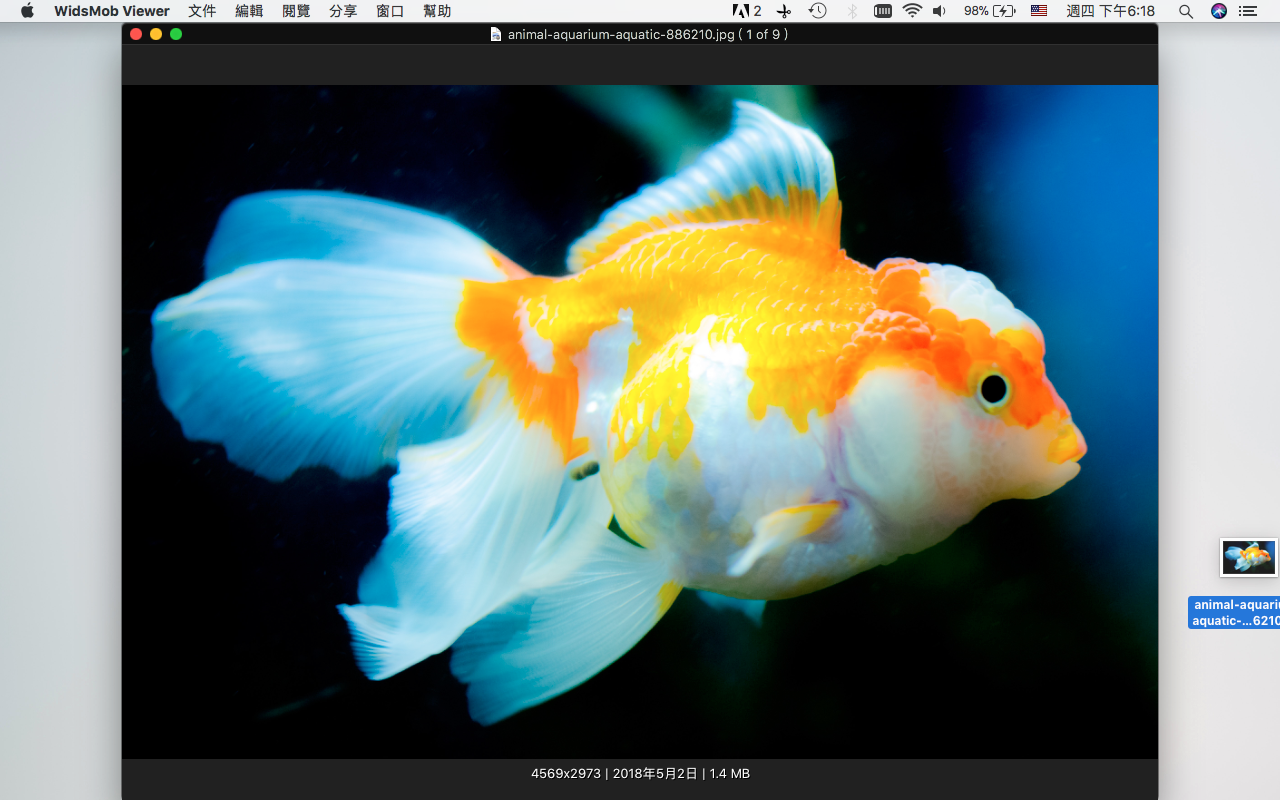The height and width of the screenshot is (800, 1280).
Task: Open the 文件 menu
Action: point(202,11)
